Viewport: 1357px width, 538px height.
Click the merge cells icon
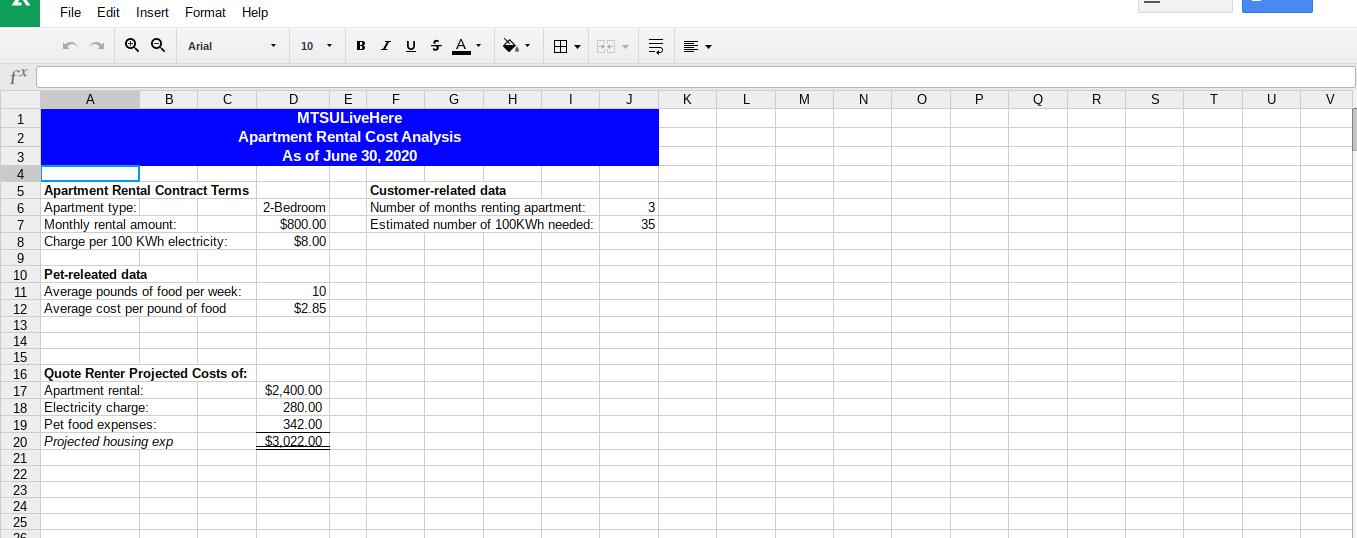606,46
